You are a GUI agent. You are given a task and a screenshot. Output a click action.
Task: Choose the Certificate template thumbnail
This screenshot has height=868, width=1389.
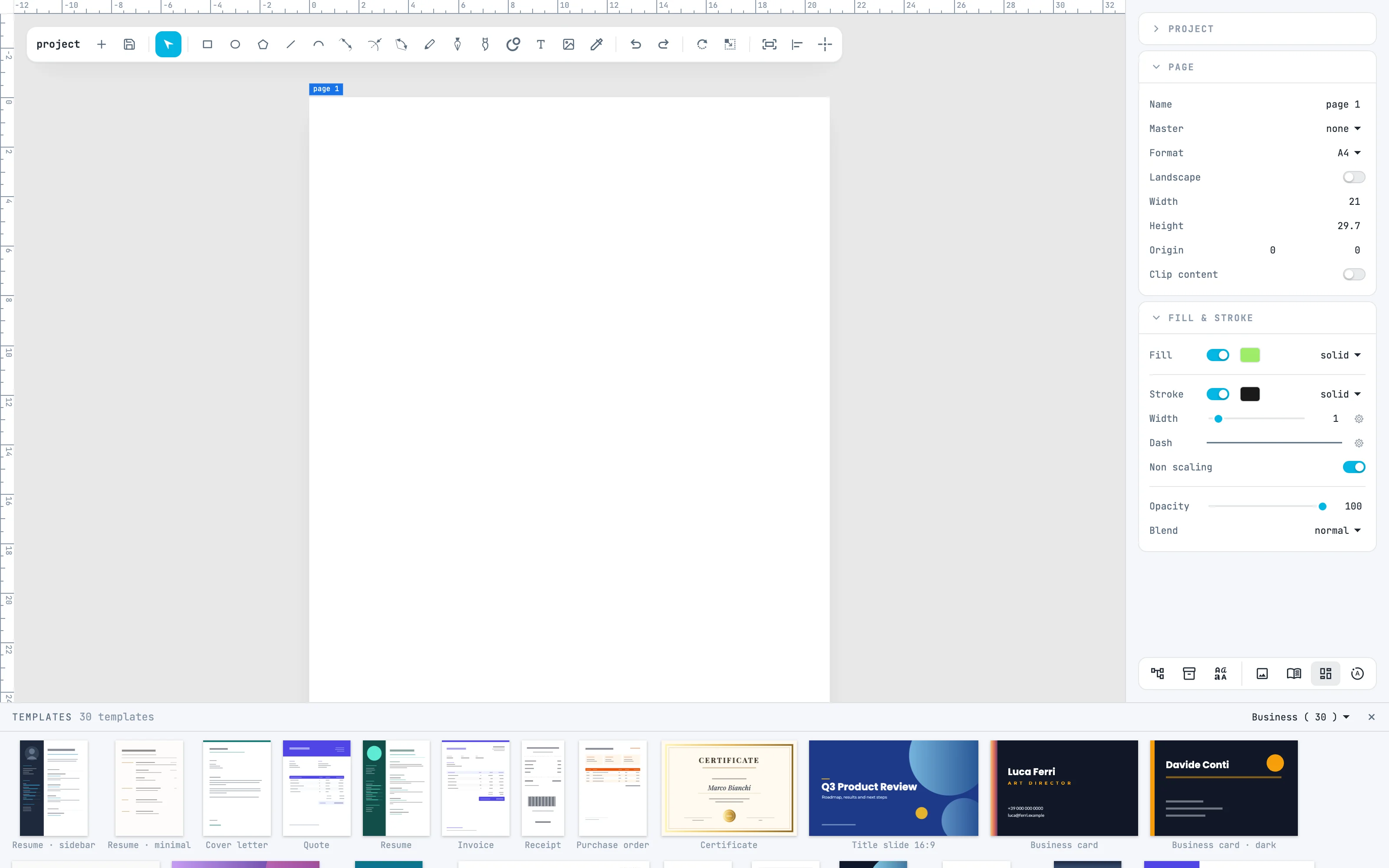pos(729,788)
